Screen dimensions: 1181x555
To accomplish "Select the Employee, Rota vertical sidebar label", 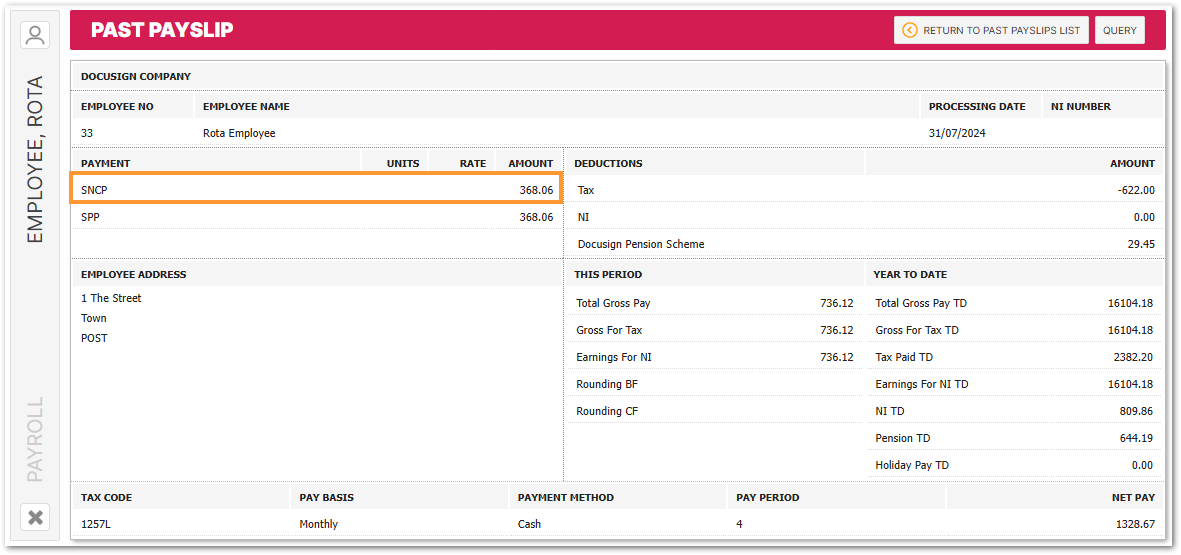I will coord(35,160).
